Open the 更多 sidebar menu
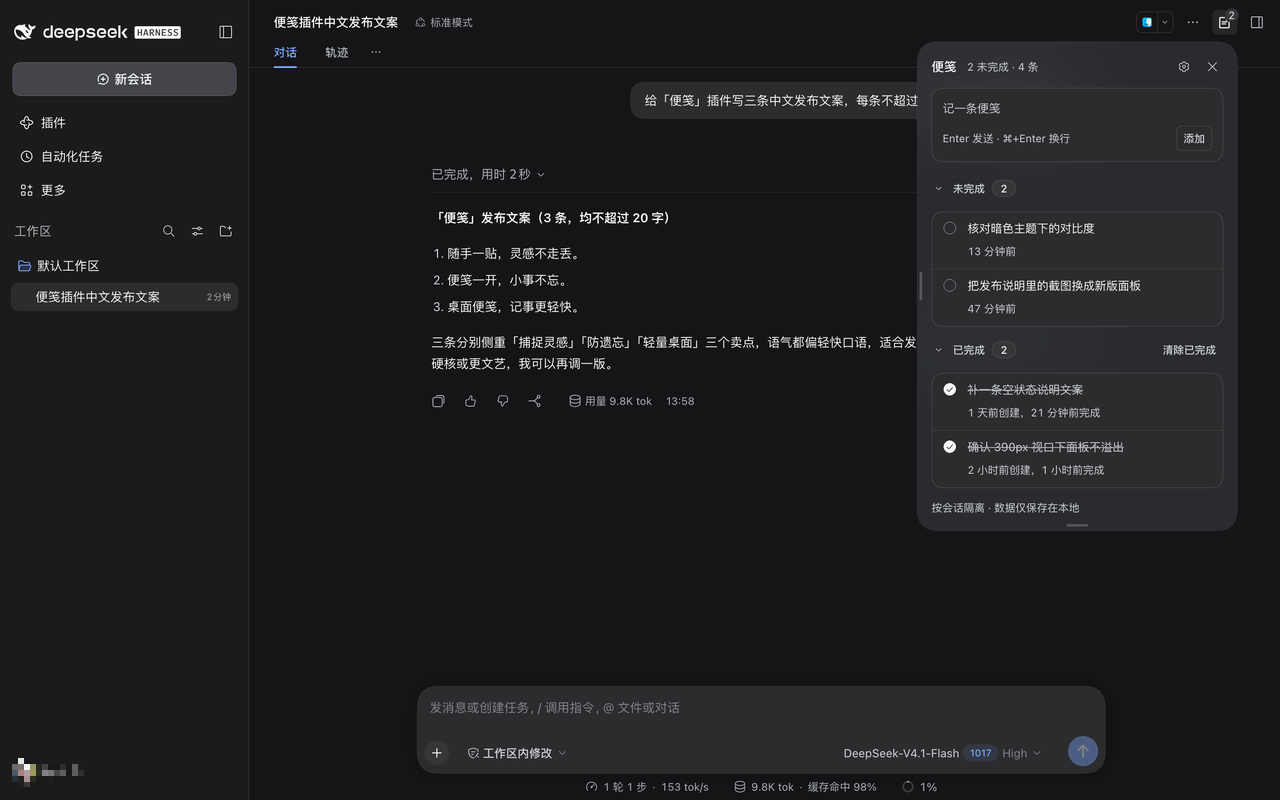 click(x=124, y=190)
